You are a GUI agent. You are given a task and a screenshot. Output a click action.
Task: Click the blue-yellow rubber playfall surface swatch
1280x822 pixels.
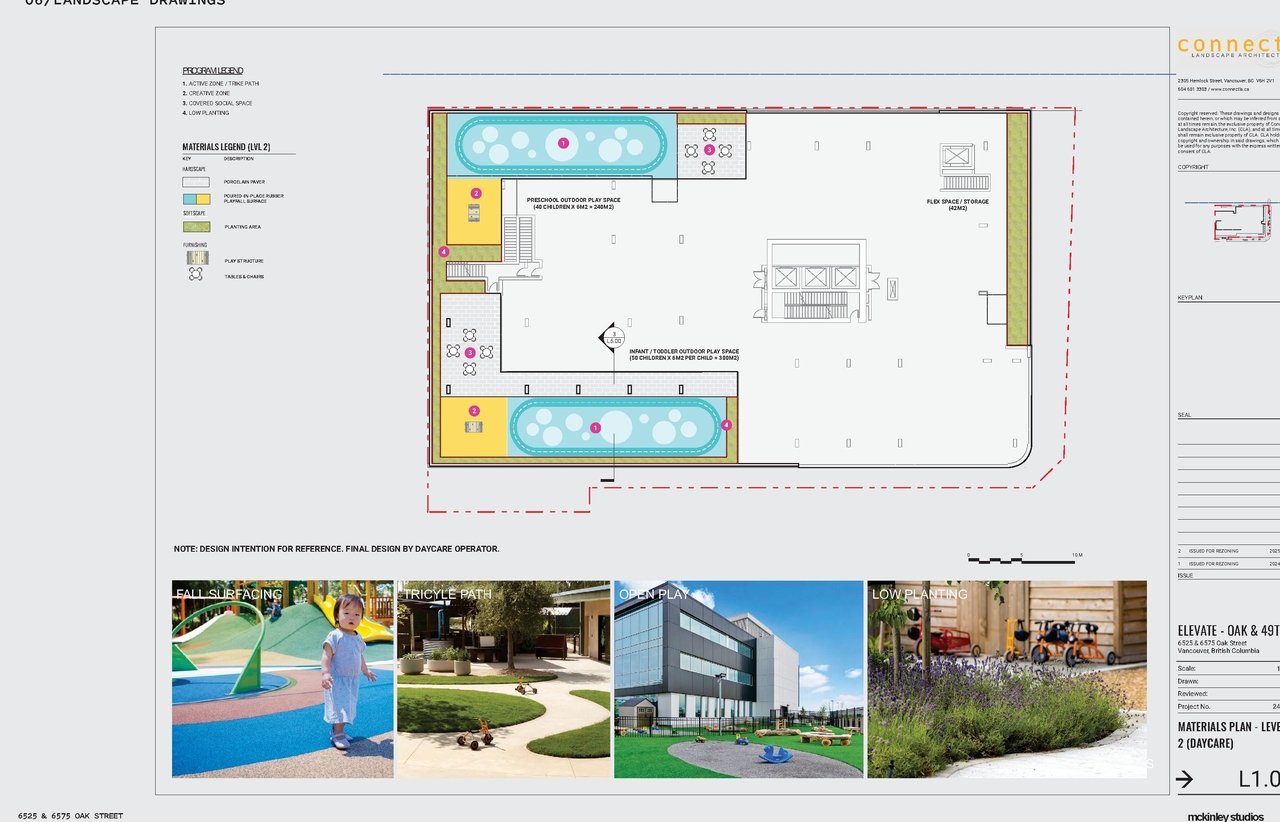pyautogui.click(x=196, y=198)
